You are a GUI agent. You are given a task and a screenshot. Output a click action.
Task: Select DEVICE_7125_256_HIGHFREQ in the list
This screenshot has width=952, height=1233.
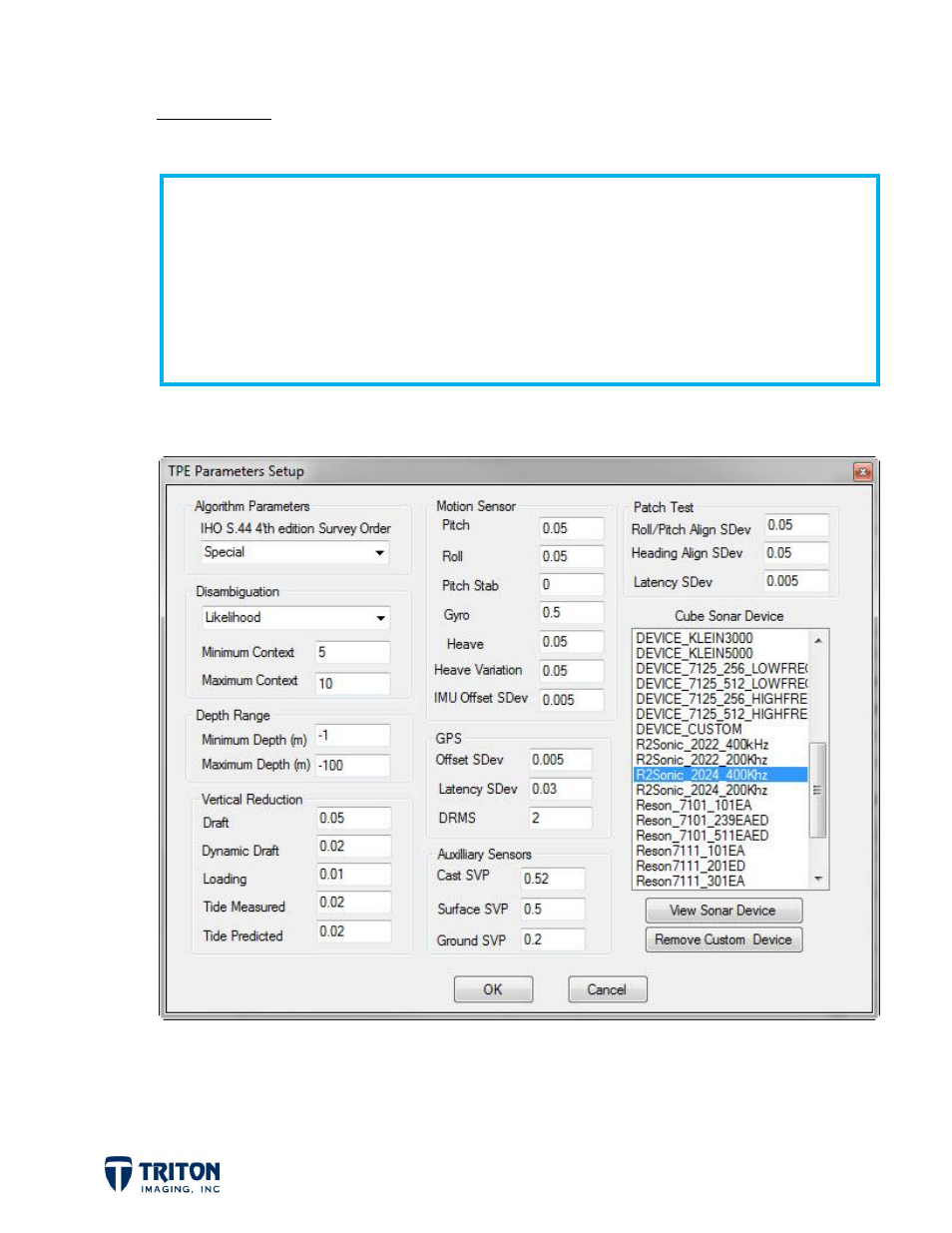(720, 699)
